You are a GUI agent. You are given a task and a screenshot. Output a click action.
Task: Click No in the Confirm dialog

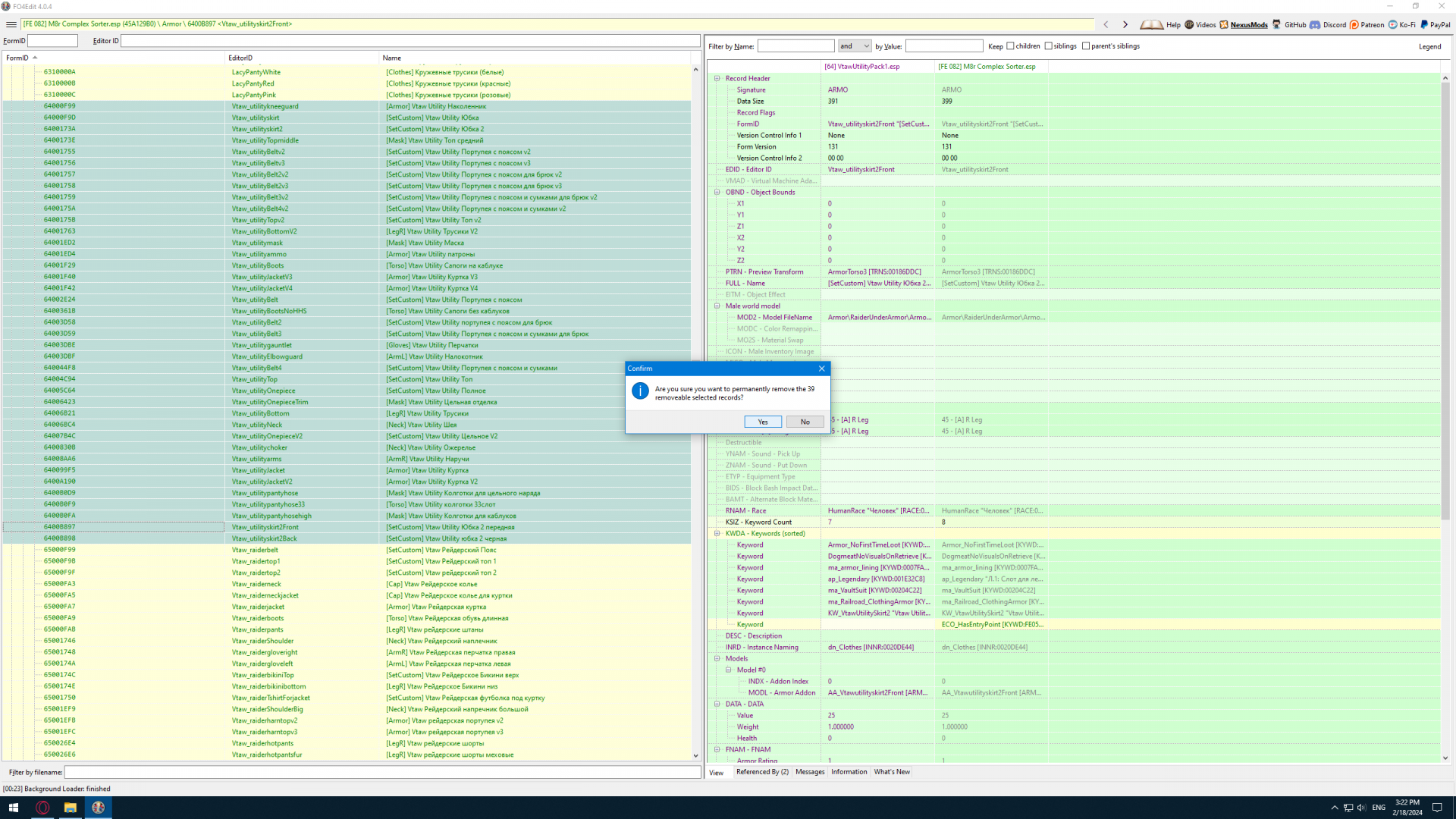[x=805, y=422]
